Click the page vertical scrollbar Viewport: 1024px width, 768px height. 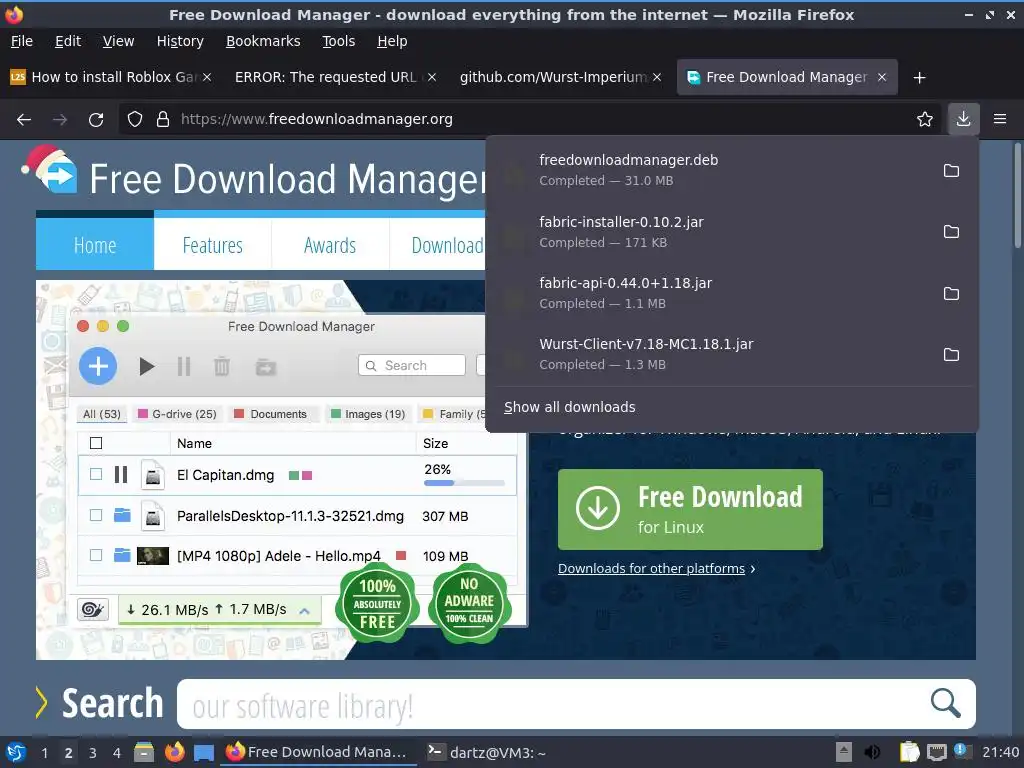point(1017,196)
